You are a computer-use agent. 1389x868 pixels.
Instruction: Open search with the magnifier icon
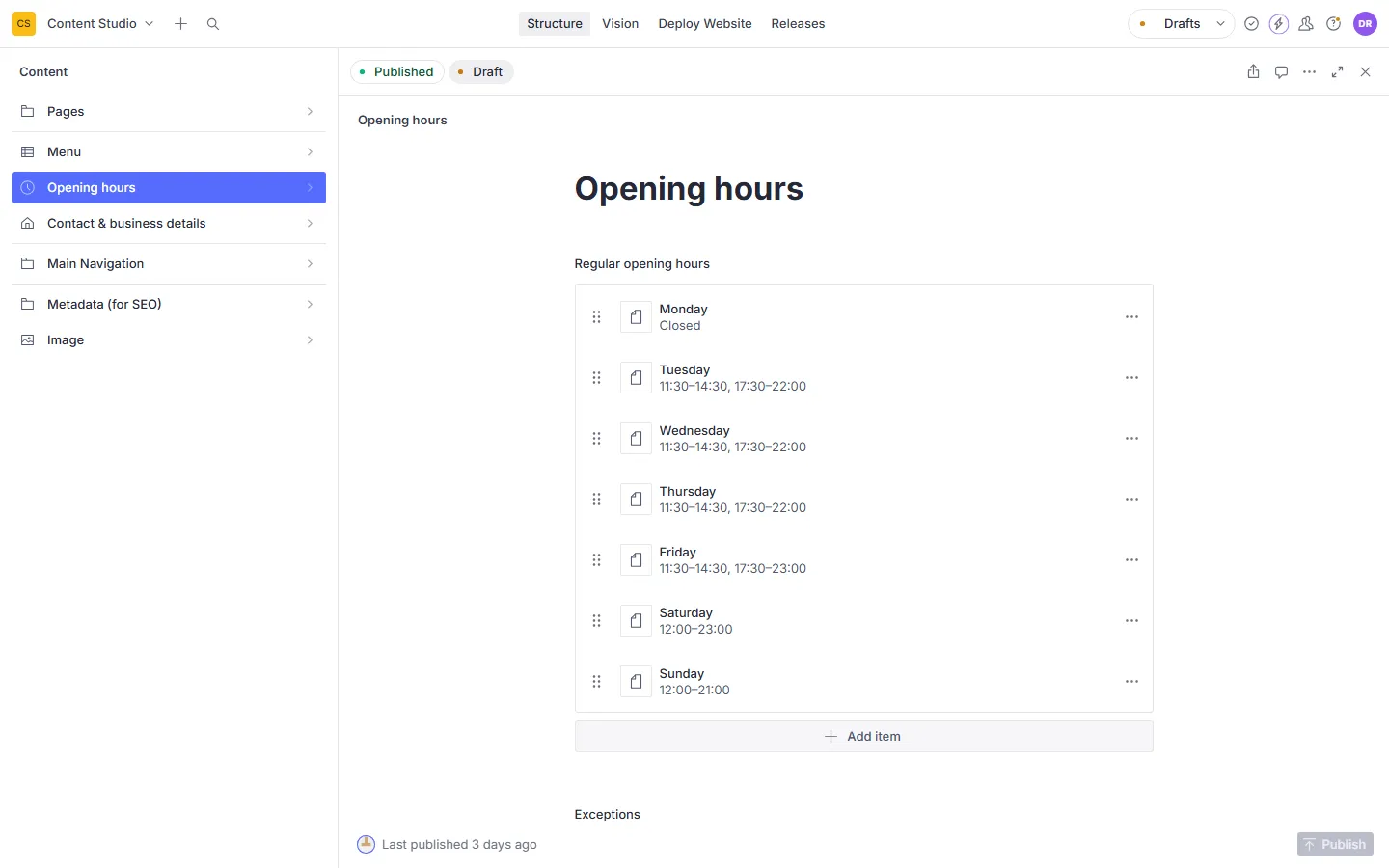coord(213,24)
